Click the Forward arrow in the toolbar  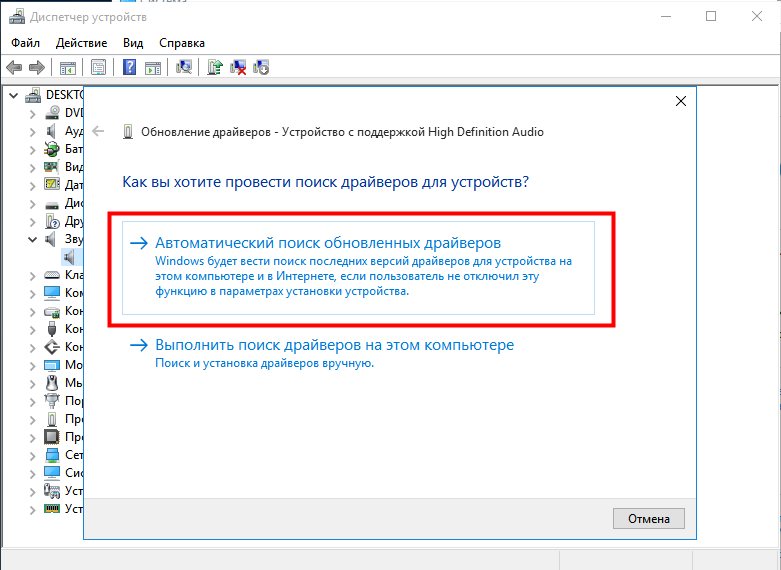pyautogui.click(x=37, y=67)
